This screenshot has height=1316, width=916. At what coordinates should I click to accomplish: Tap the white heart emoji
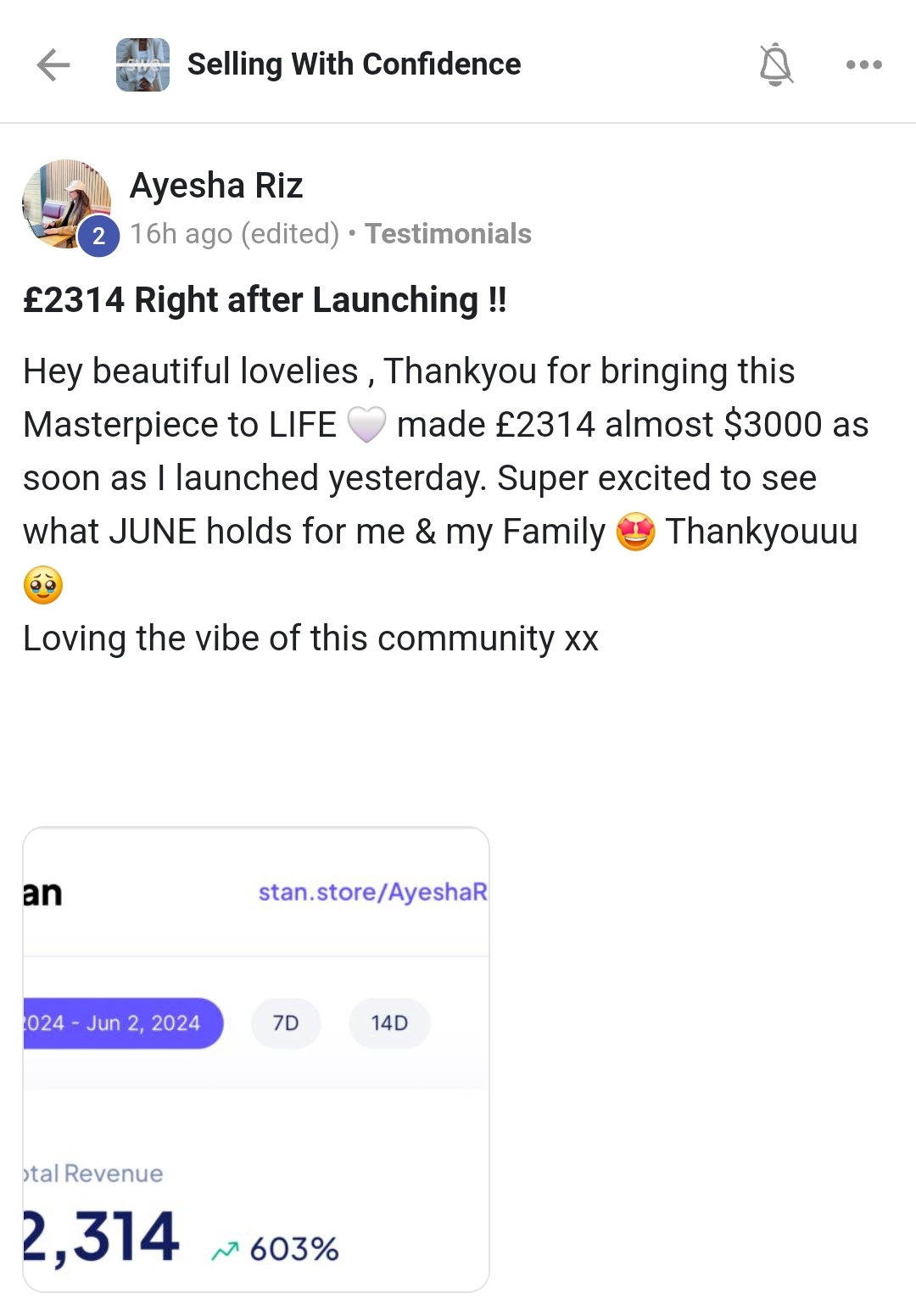(x=366, y=424)
